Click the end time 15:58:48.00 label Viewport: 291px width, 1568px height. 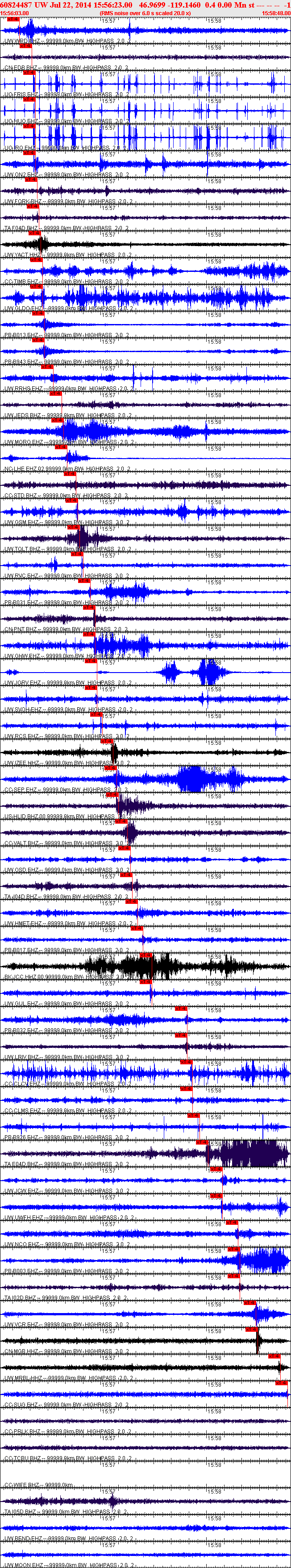(x=276, y=13)
